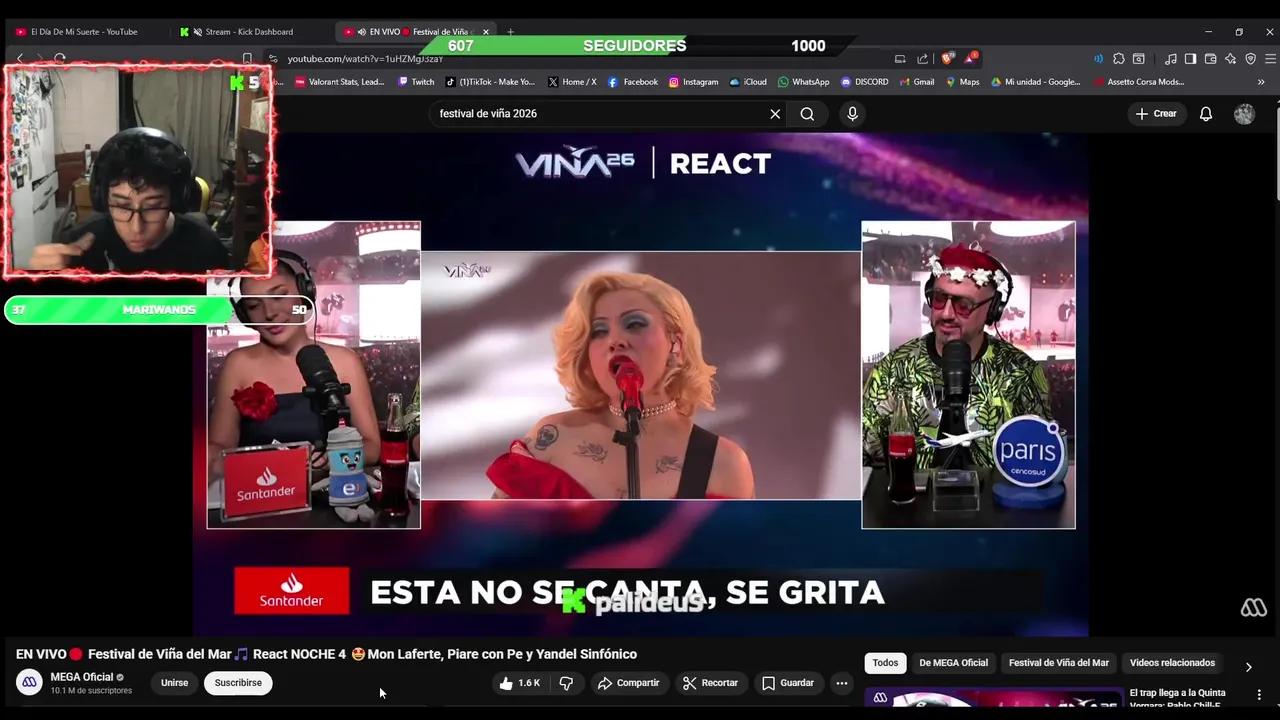This screenshot has height=720, width=1280.
Task: Select the Videos relacionados chip
Action: (1172, 663)
